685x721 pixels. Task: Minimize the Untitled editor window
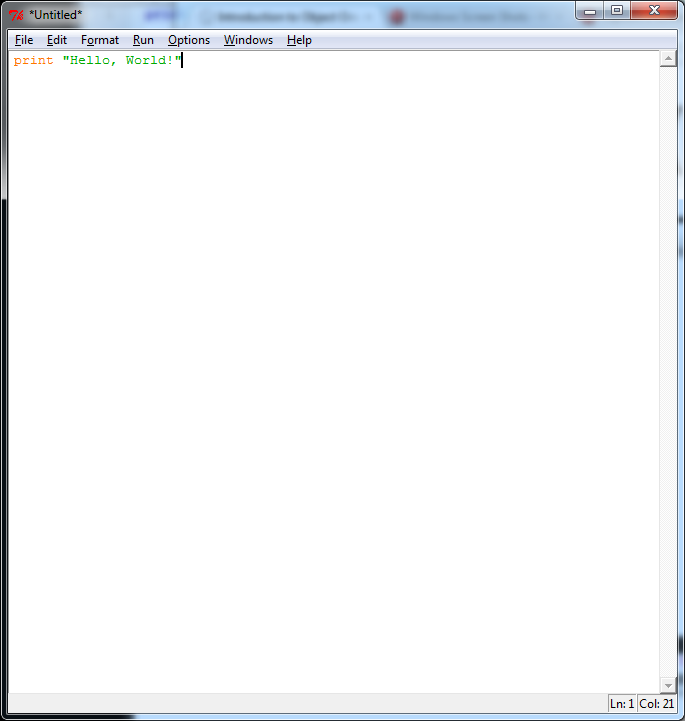click(589, 11)
